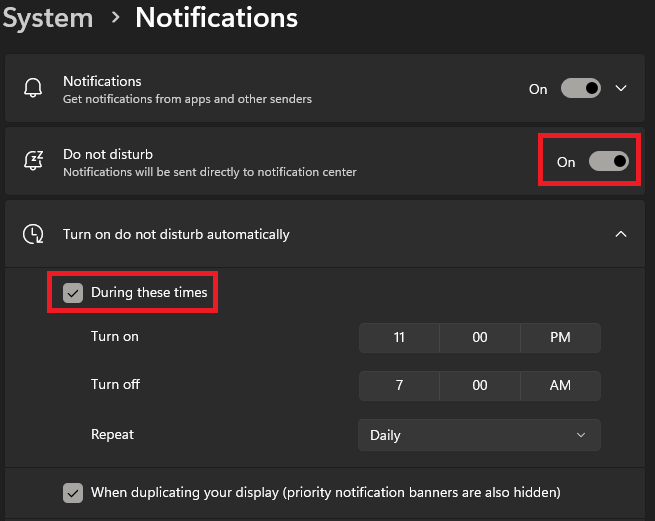655x521 pixels.
Task: Disable the Do not disturb toggle
Action: click(x=608, y=162)
